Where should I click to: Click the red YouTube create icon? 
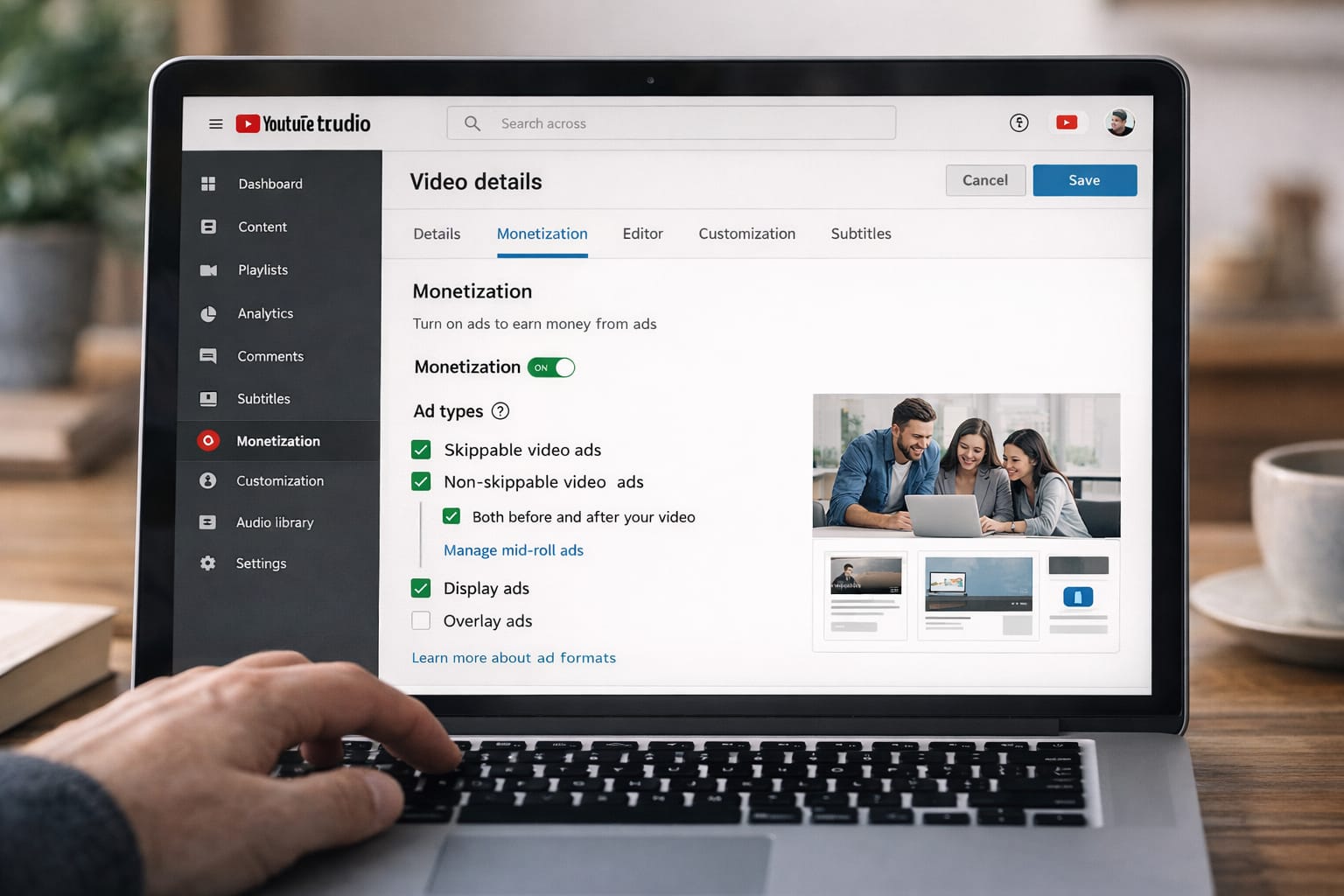tap(1067, 122)
